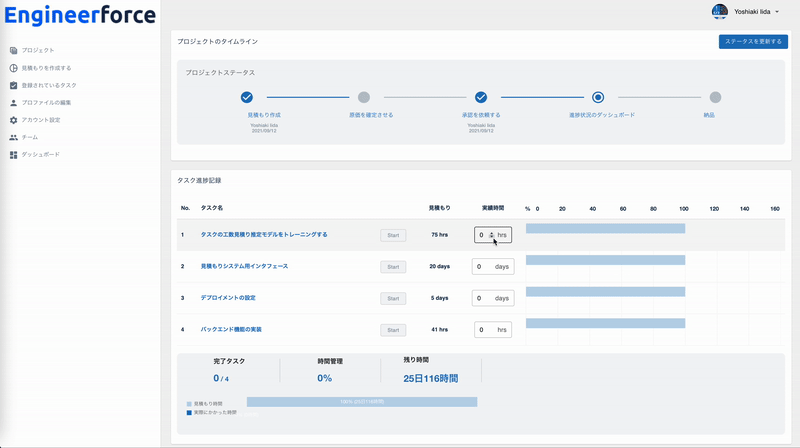Open アカウント設定 via the gear icon
Image resolution: width=800 pixels, height=448 pixels.
[x=14, y=120]
